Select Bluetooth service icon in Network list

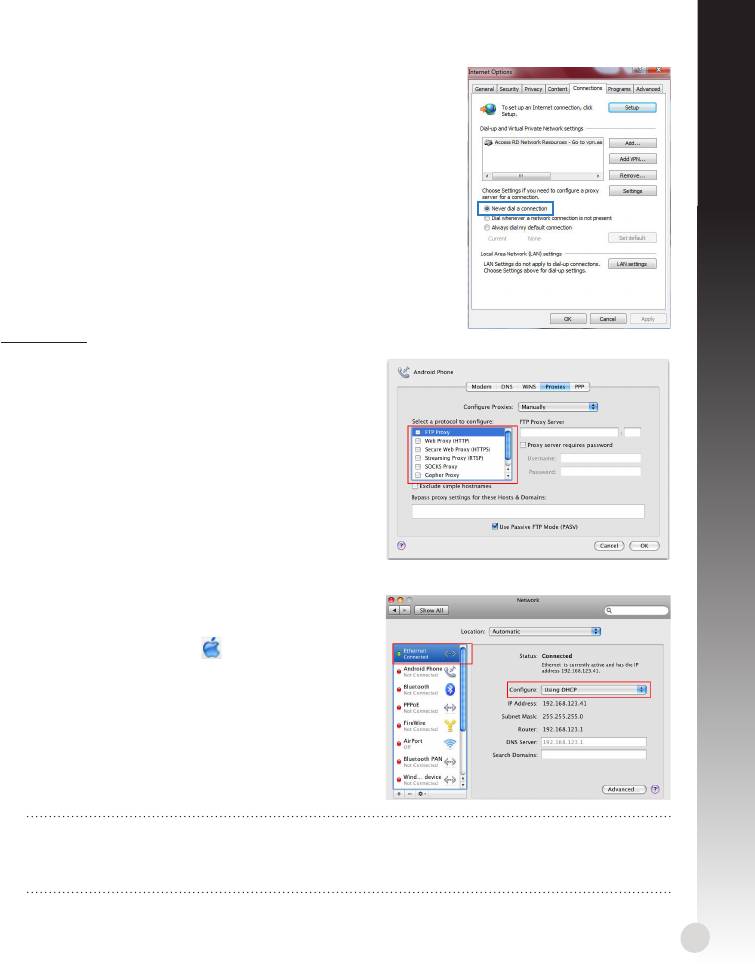[x=449, y=691]
